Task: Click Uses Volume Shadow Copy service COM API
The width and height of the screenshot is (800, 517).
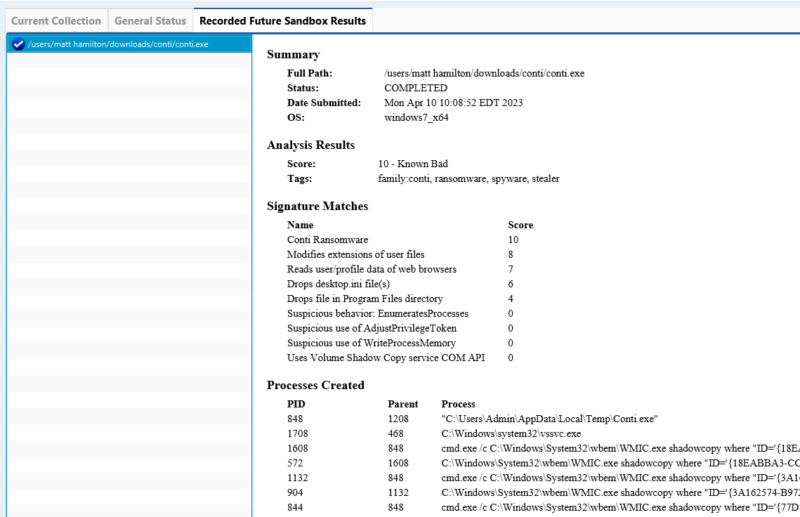Action: (x=386, y=358)
